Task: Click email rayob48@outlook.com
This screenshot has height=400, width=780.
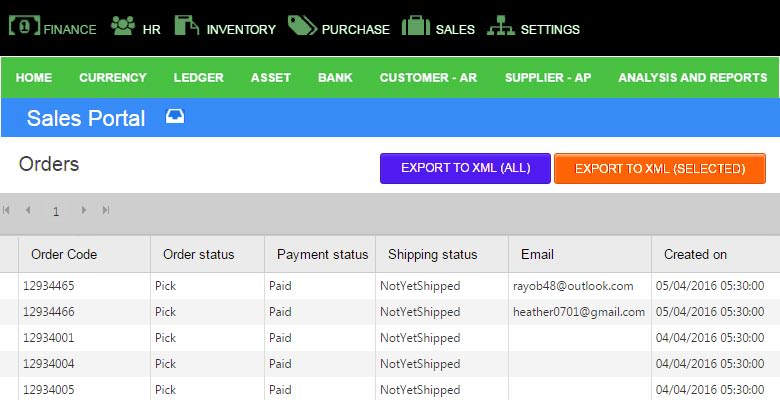Action: (573, 286)
